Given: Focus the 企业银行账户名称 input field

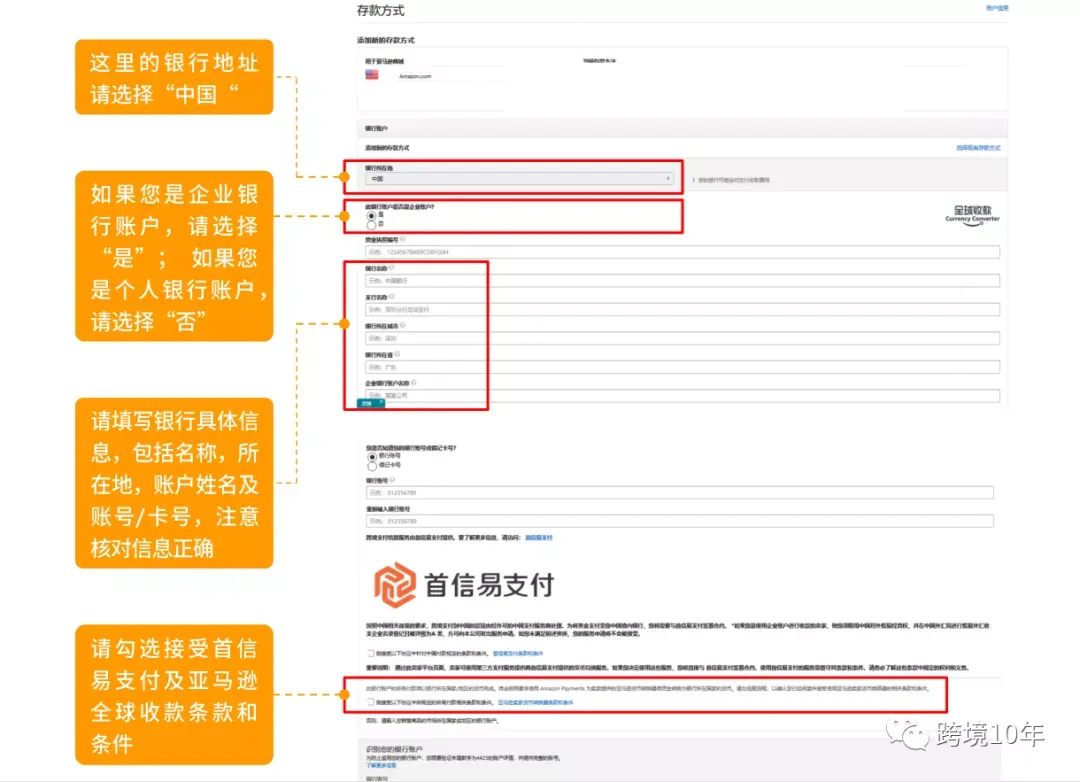Looking at the screenshot, I should 682,395.
